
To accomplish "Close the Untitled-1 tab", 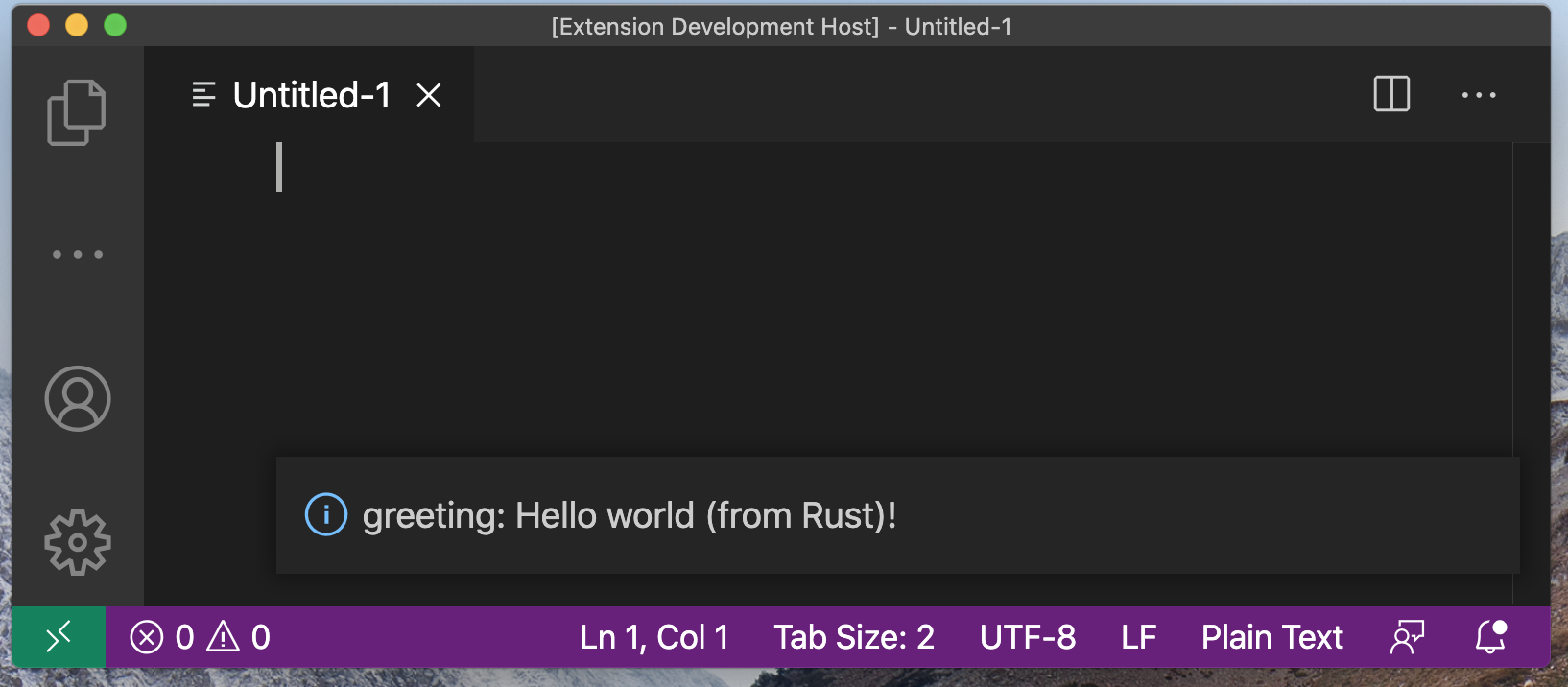I will (x=429, y=95).
